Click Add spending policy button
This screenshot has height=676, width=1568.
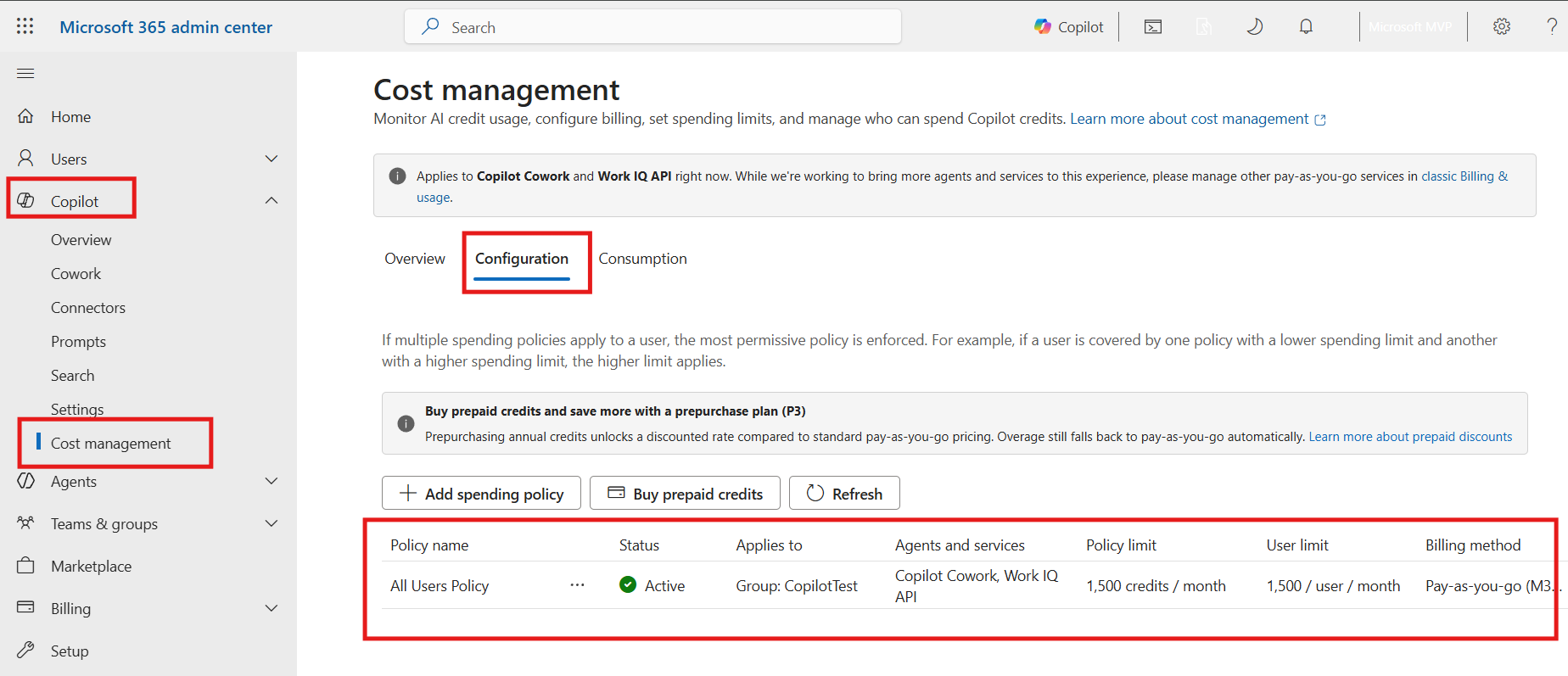pyautogui.click(x=481, y=493)
